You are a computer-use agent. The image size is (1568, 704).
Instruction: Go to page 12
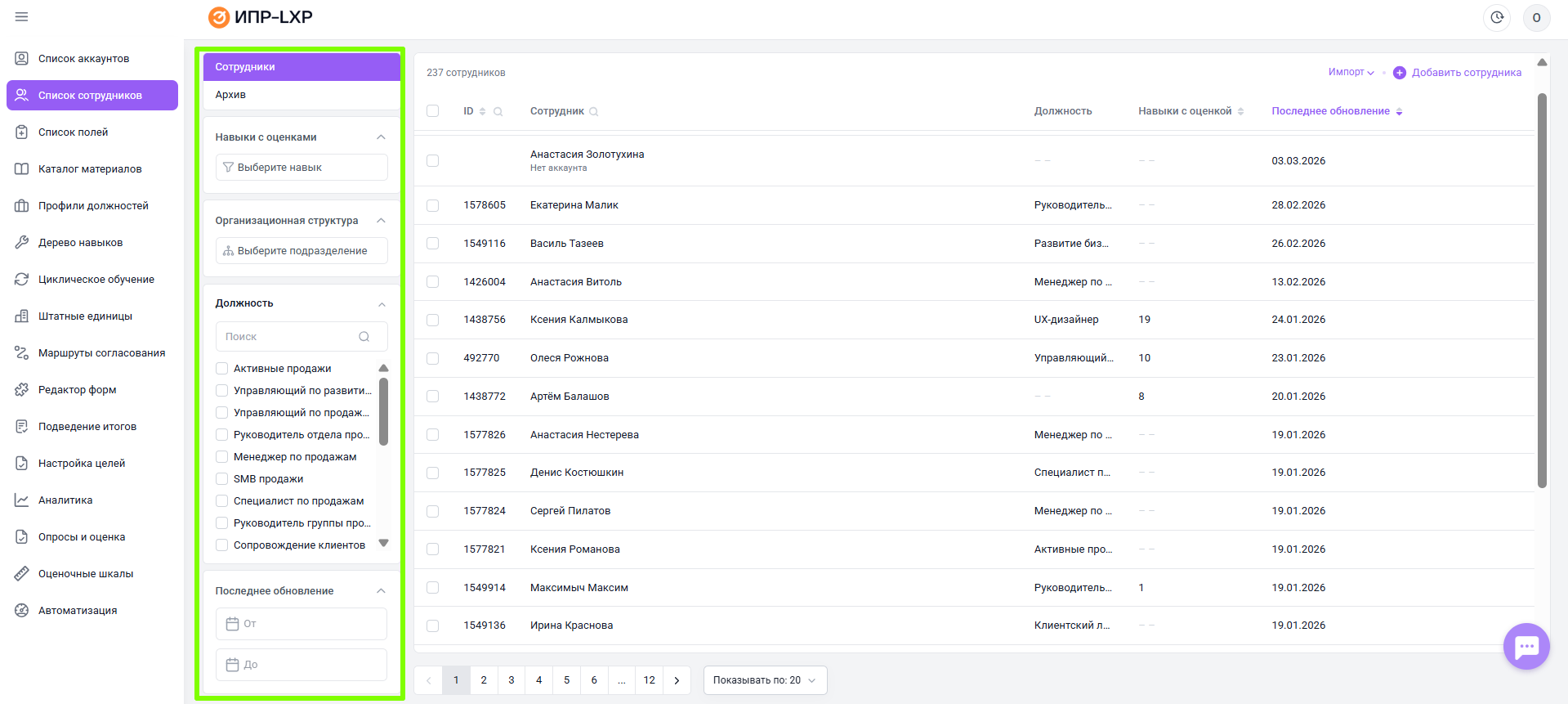point(650,680)
